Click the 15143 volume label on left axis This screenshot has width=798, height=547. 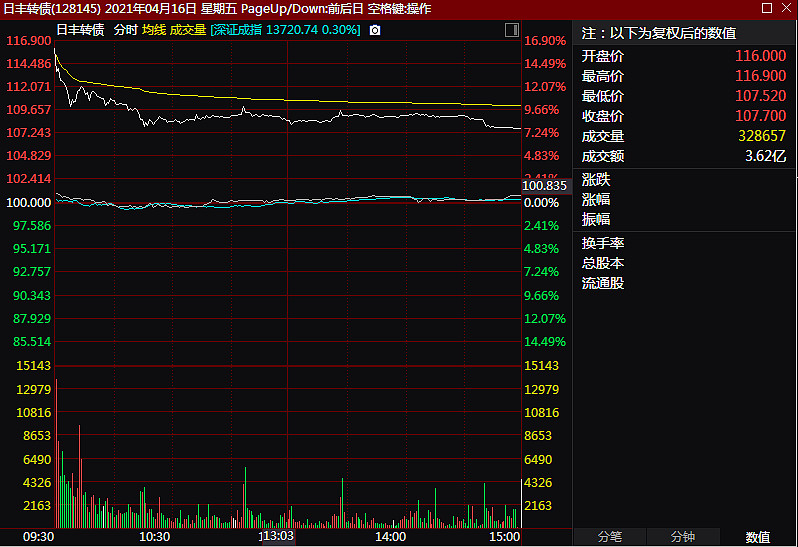point(34,366)
